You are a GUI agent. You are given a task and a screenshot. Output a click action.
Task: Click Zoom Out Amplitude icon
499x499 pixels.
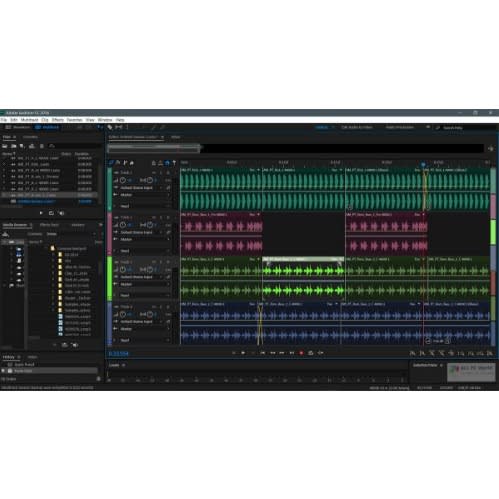[422, 353]
